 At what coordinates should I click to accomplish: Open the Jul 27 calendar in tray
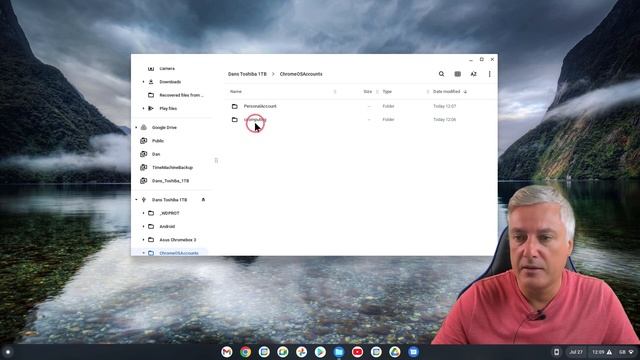pos(576,352)
